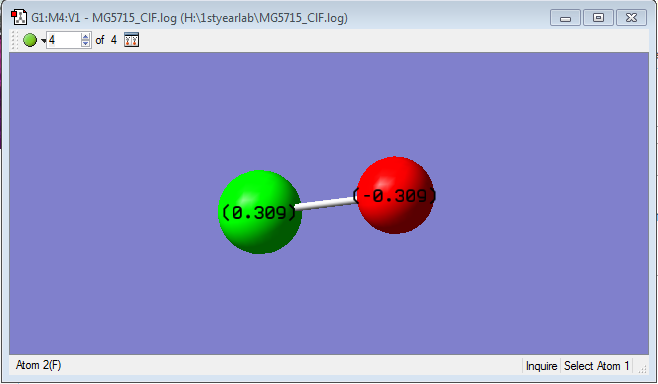Click the window resize grip corner
The height and width of the screenshot is (384, 658).
642,368
